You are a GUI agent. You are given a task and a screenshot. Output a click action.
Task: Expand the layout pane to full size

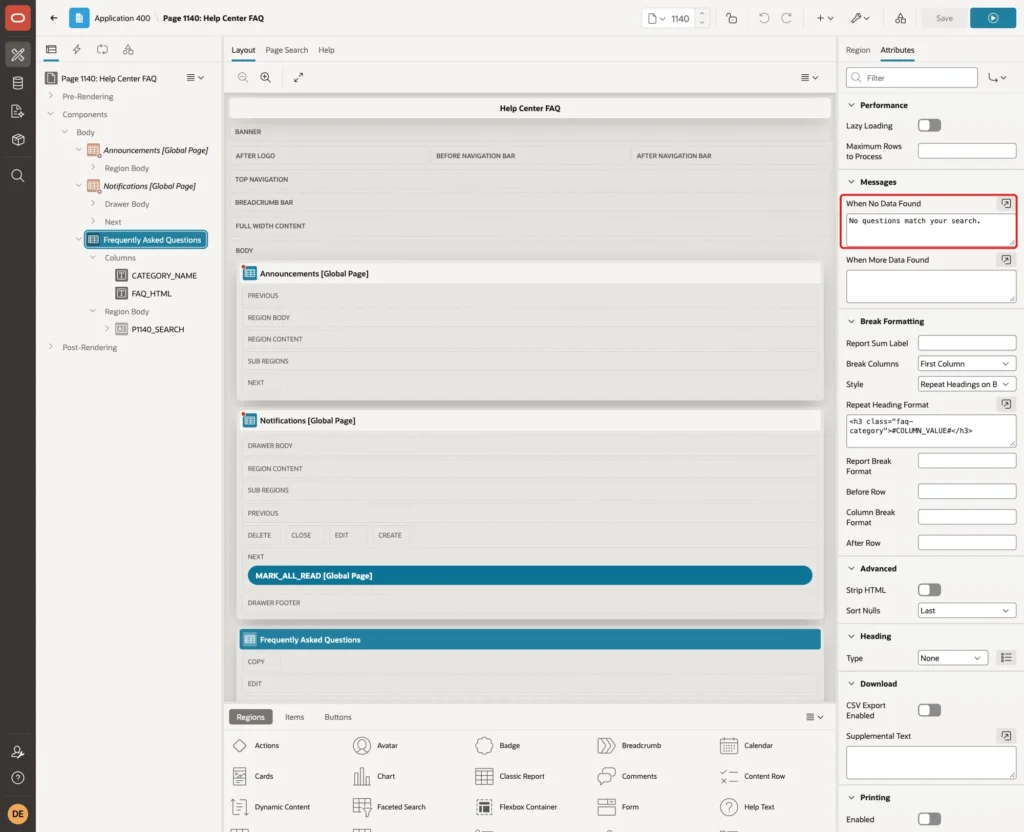[x=298, y=77]
